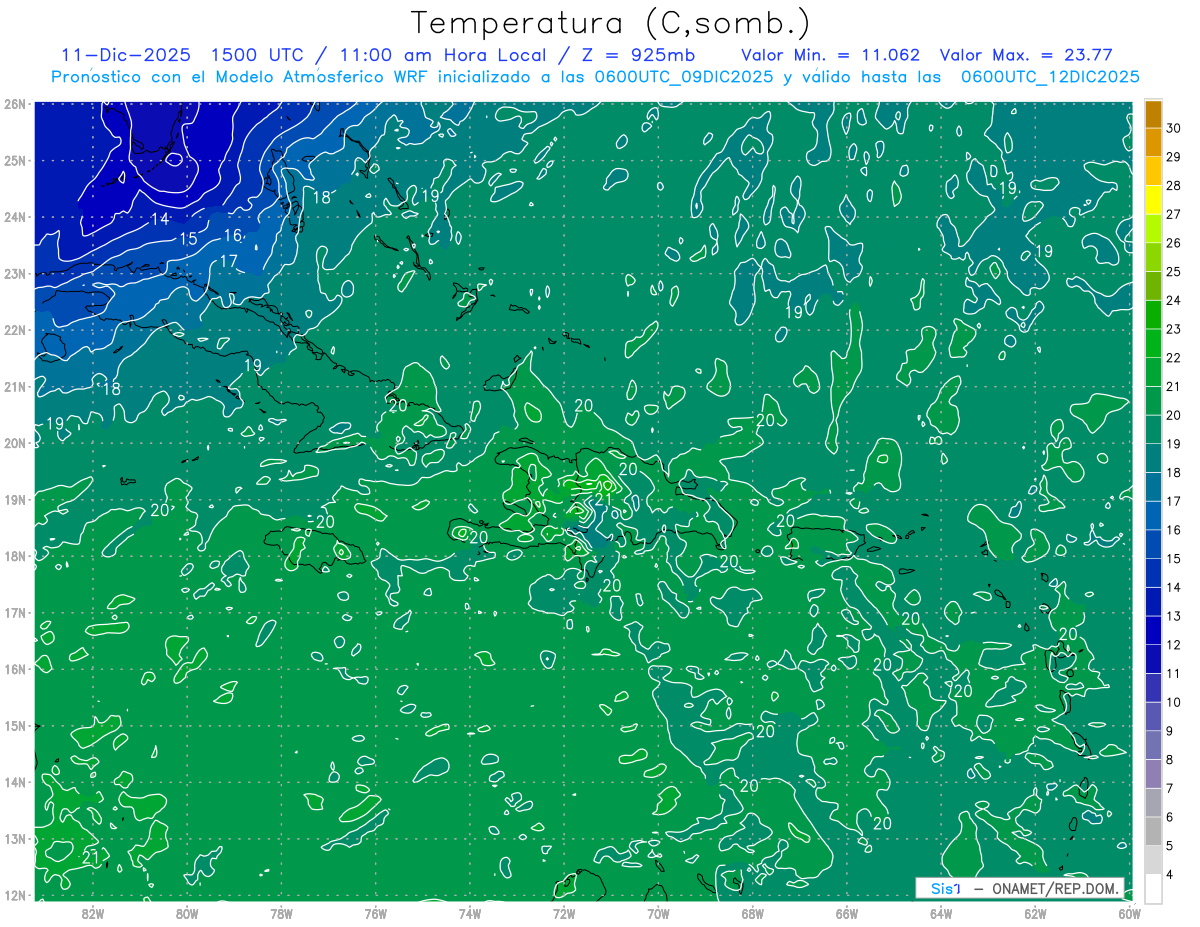Click the '12N' latitude axis label
This screenshot has width=1200, height=927.
pos(14,895)
